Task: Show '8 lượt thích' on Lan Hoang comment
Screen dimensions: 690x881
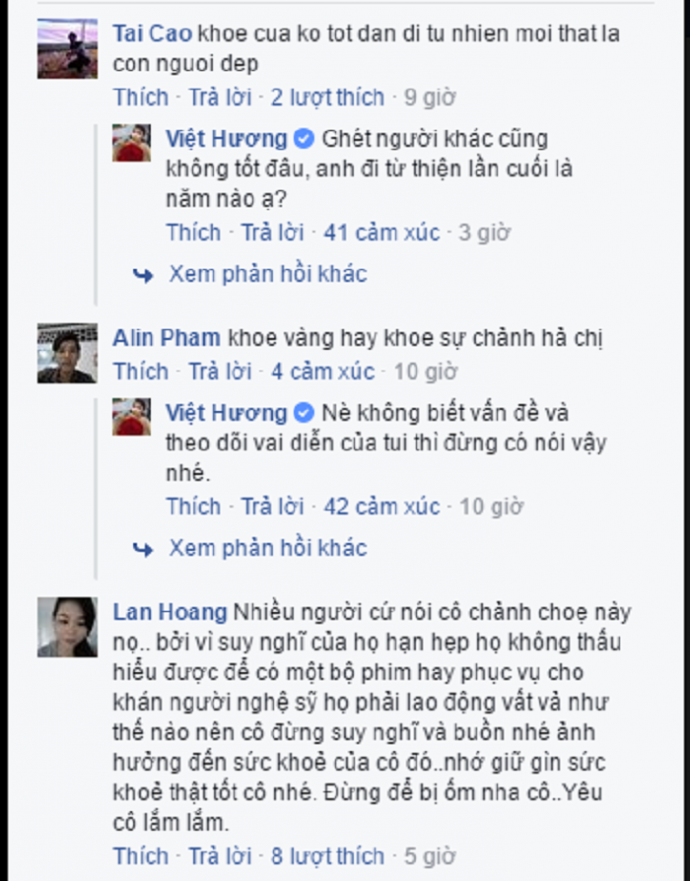Action: pyautogui.click(x=328, y=856)
